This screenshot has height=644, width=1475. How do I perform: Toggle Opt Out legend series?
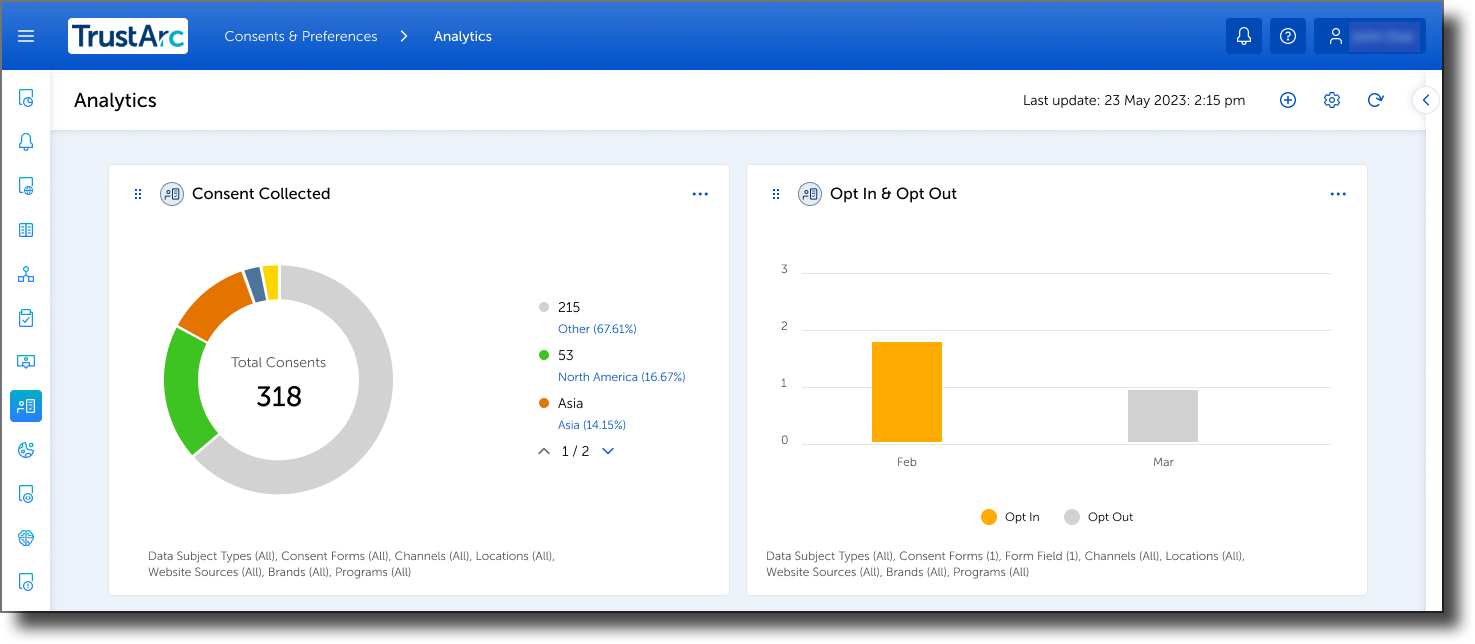coord(1098,517)
